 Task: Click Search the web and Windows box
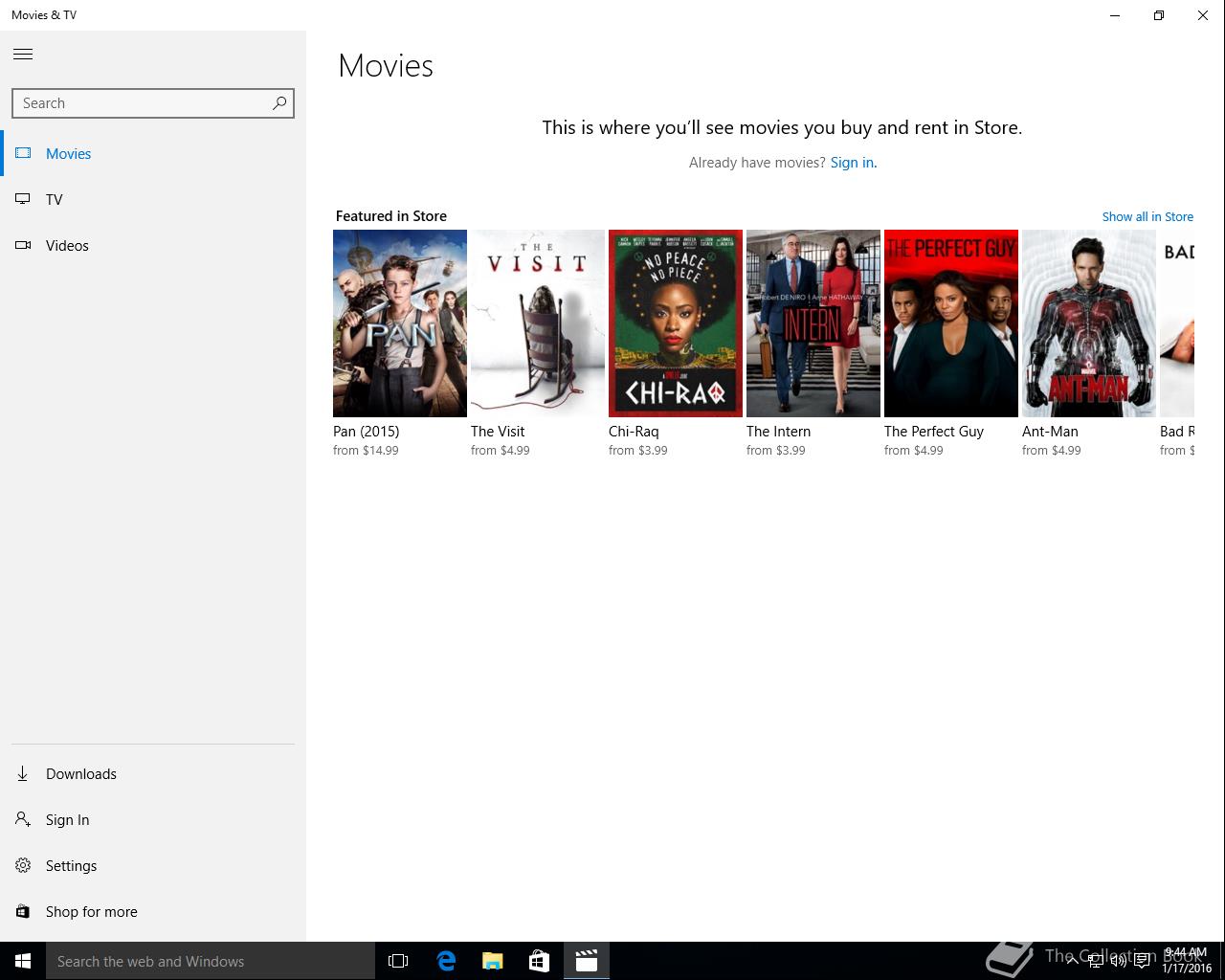211,961
